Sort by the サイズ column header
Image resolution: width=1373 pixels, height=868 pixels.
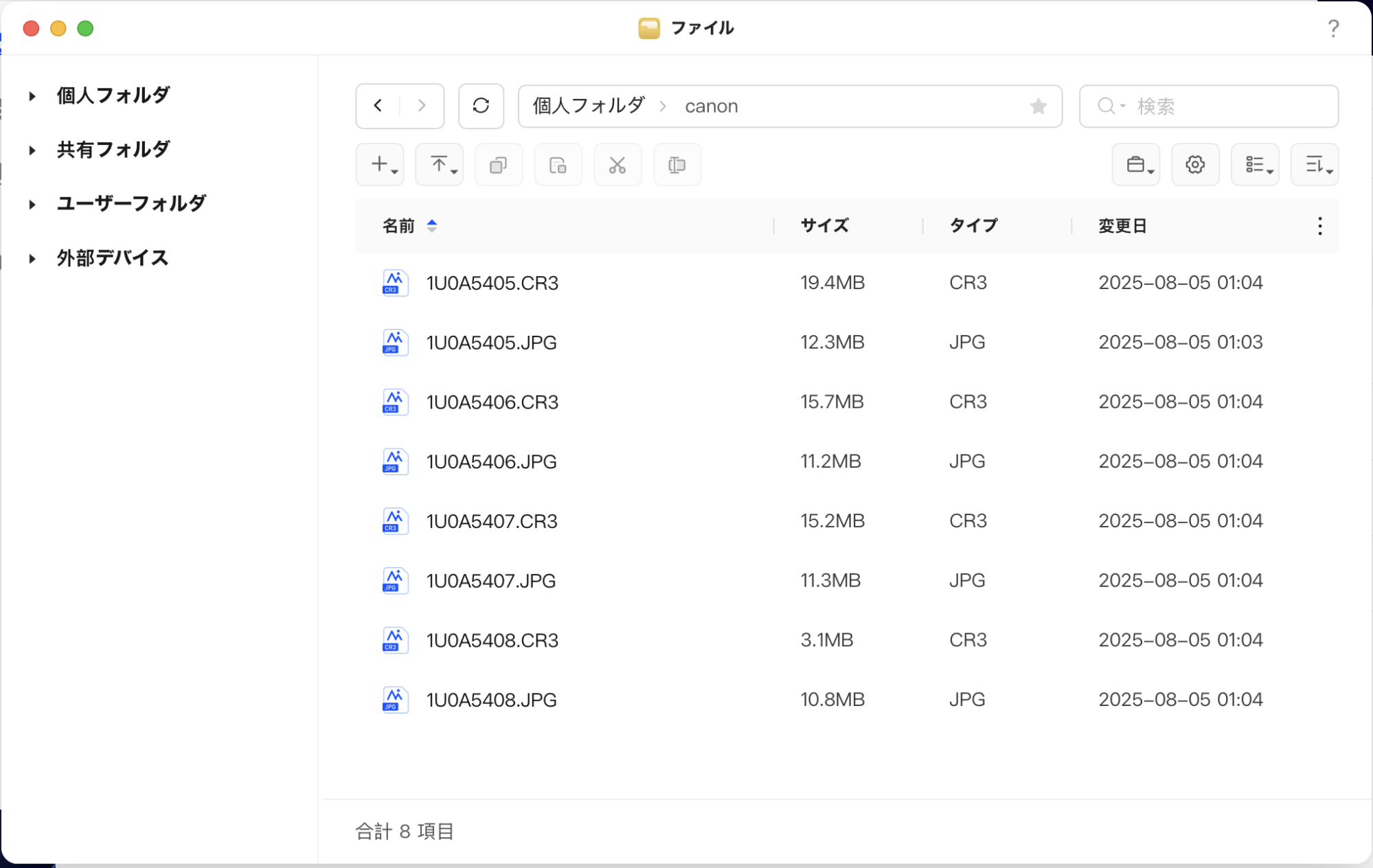click(x=824, y=226)
